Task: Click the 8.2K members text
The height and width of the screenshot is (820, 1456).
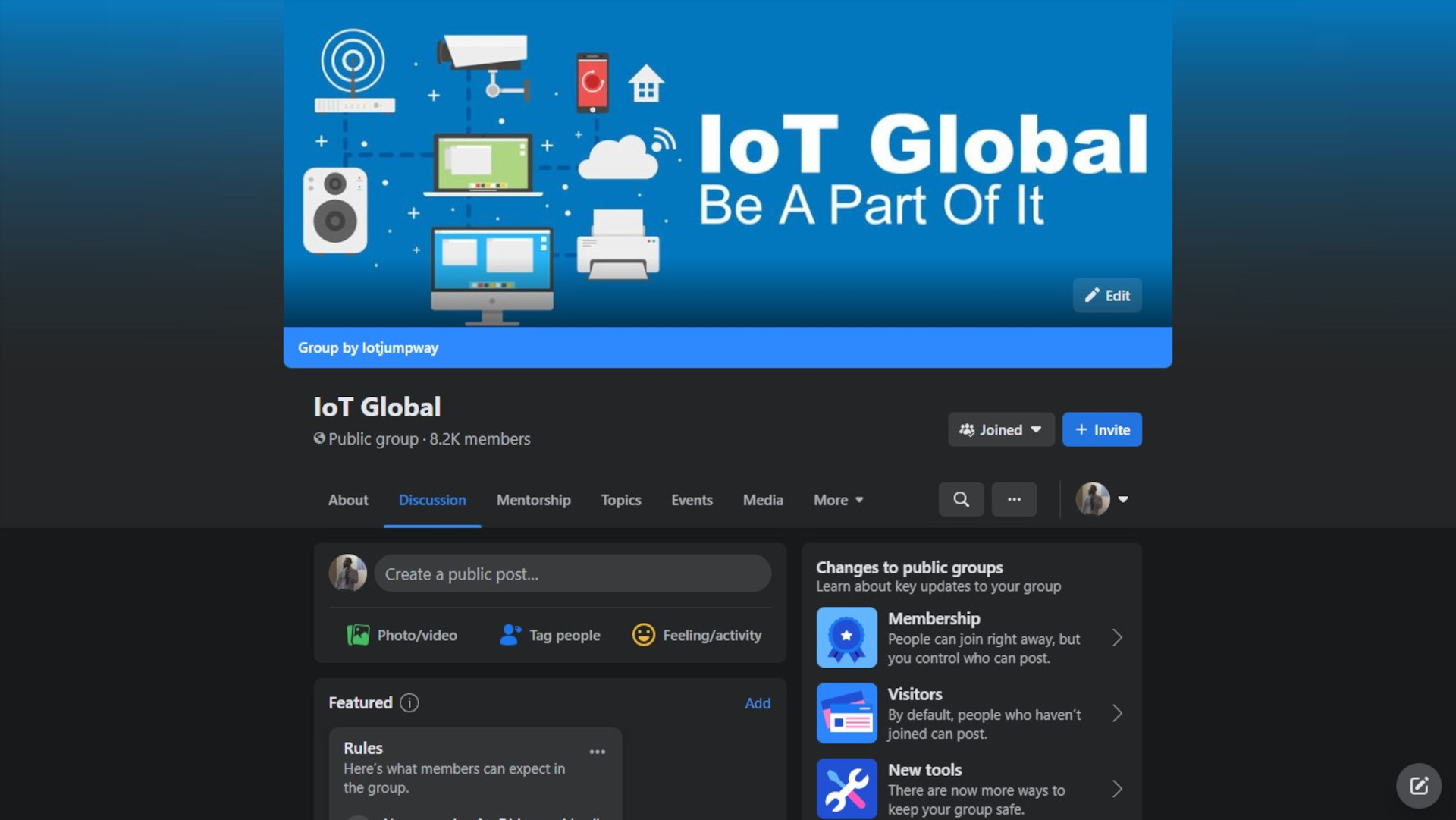Action: tap(480, 439)
